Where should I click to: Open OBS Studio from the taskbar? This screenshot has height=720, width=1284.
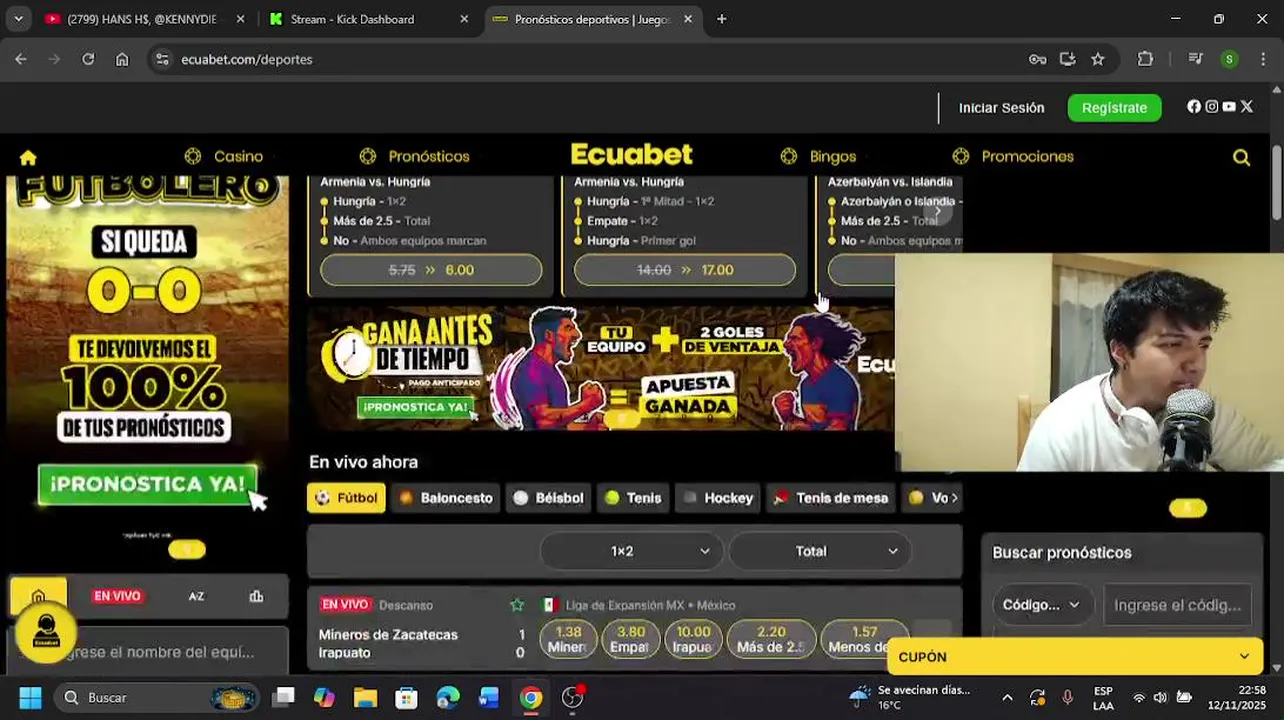[x=572, y=697]
